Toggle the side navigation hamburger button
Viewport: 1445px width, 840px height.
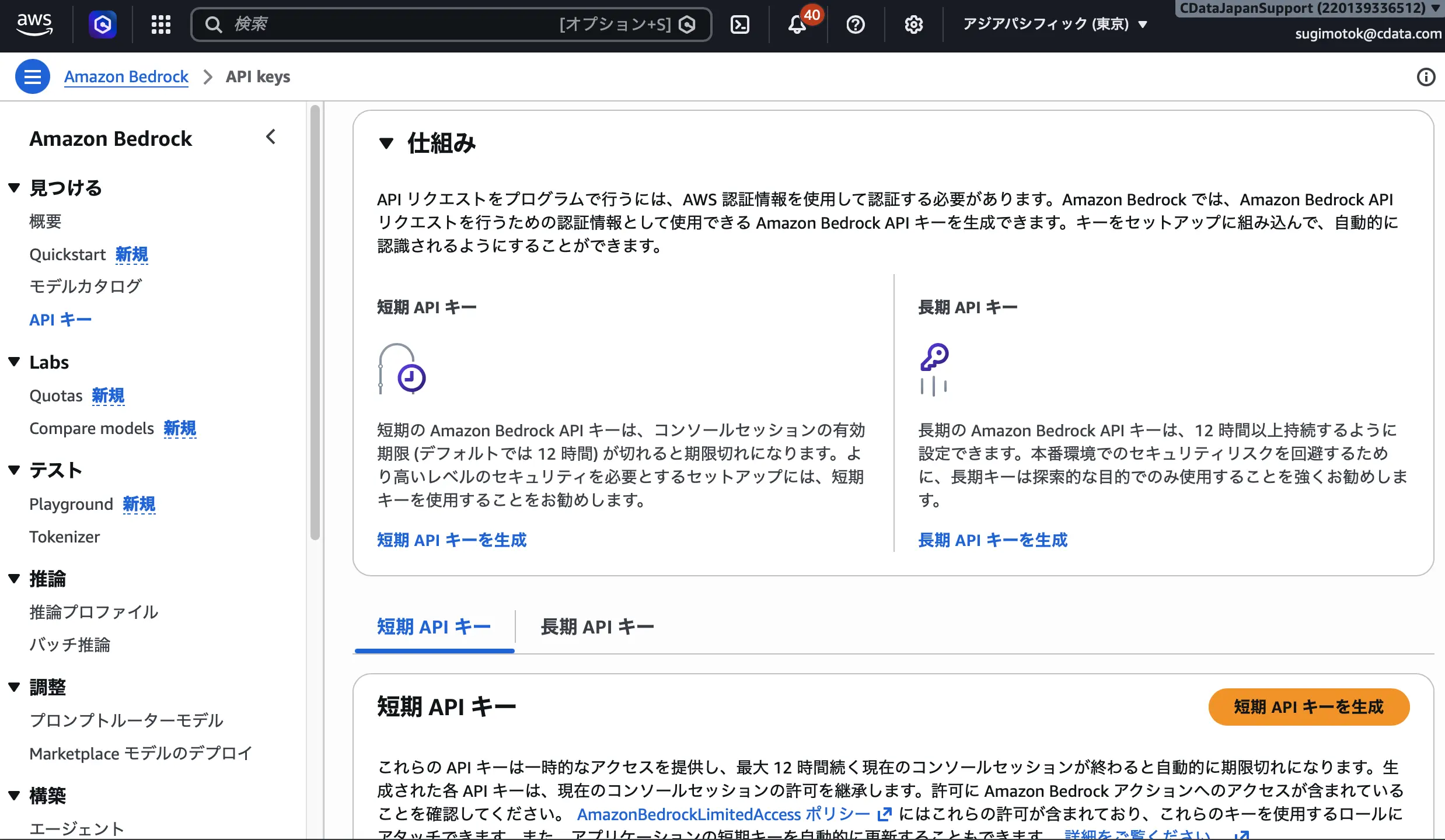point(33,76)
